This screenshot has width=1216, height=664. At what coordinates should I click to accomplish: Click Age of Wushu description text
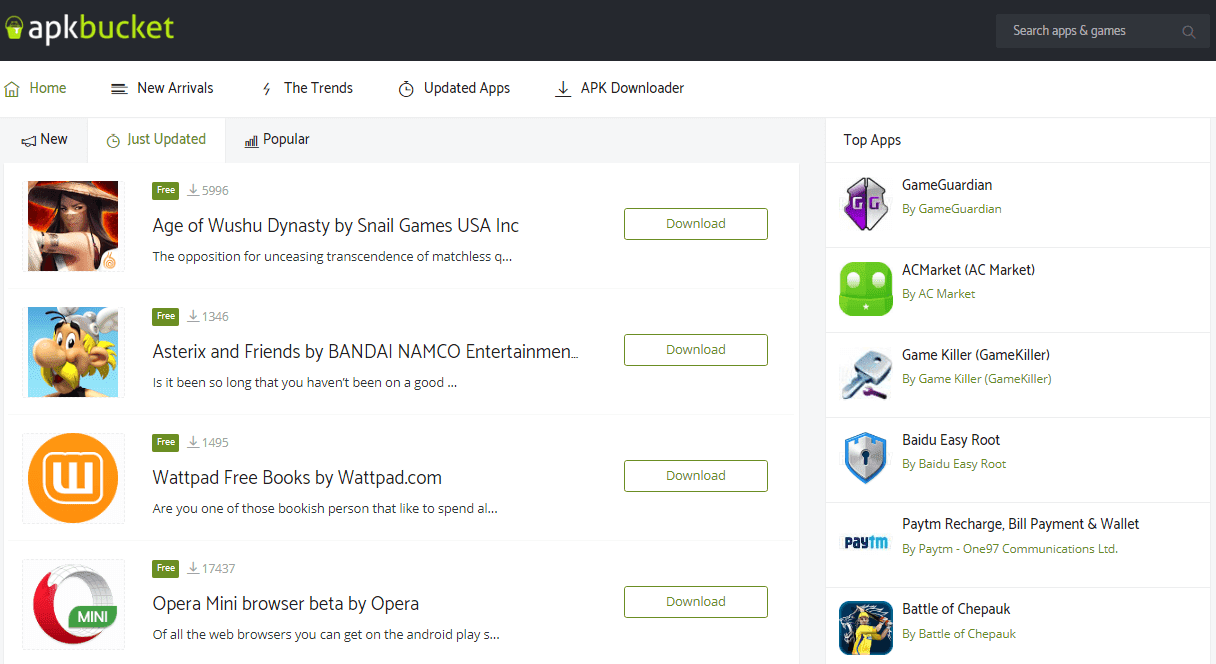click(332, 257)
